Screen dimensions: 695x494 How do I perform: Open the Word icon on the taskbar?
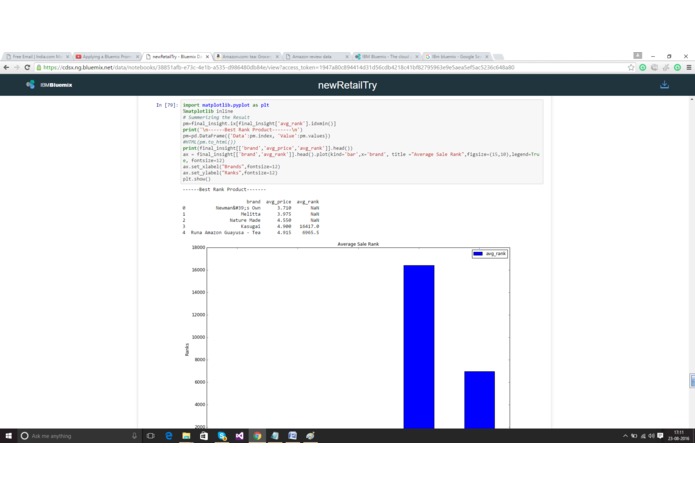click(x=293, y=436)
